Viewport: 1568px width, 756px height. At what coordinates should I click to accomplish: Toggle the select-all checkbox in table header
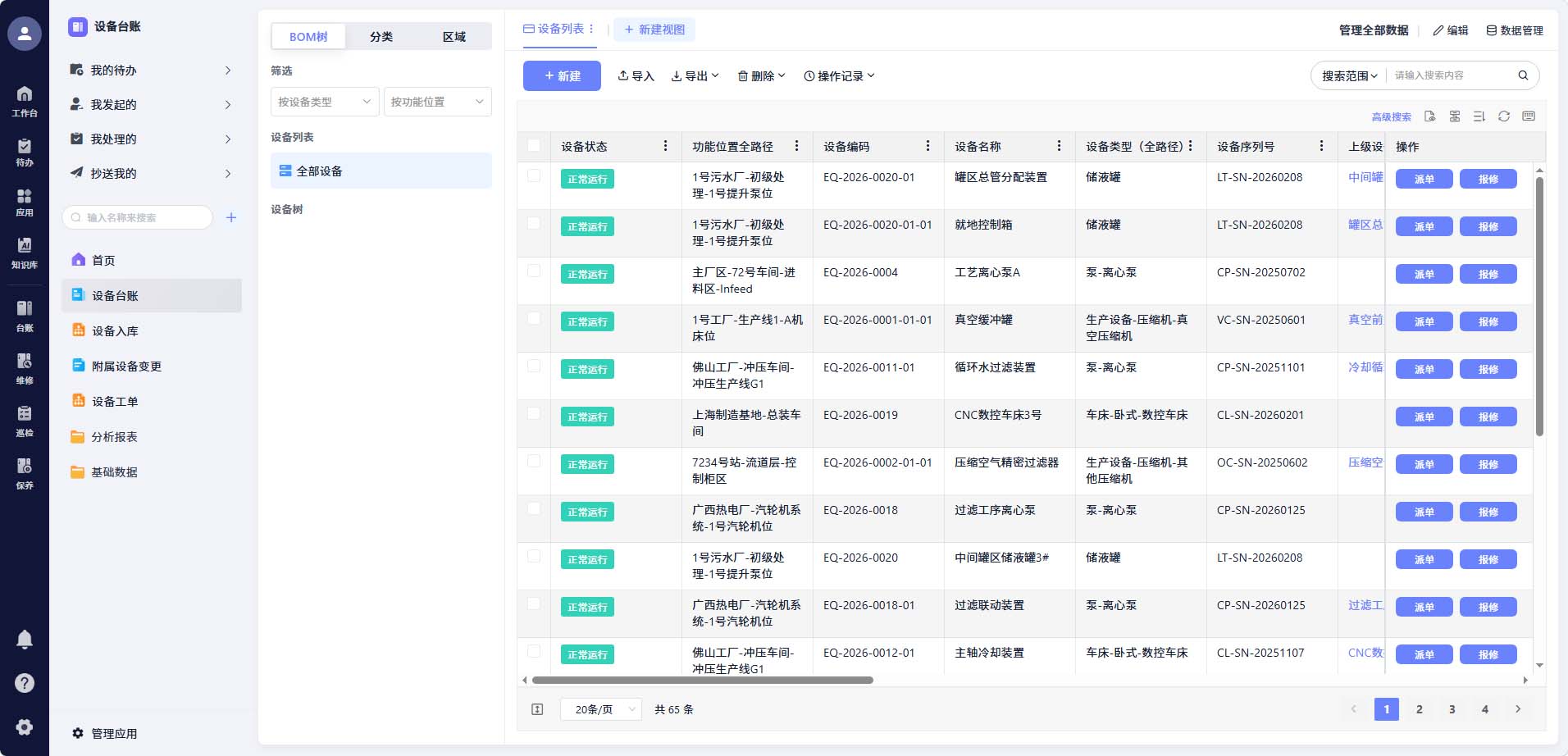534,146
